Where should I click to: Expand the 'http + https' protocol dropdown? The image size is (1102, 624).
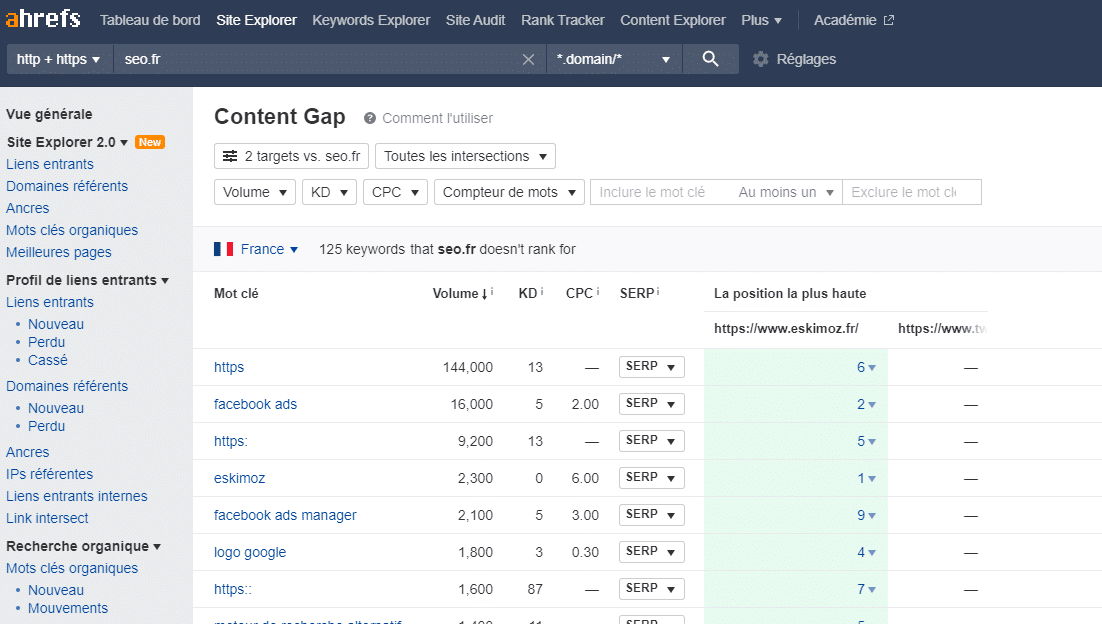pos(60,59)
